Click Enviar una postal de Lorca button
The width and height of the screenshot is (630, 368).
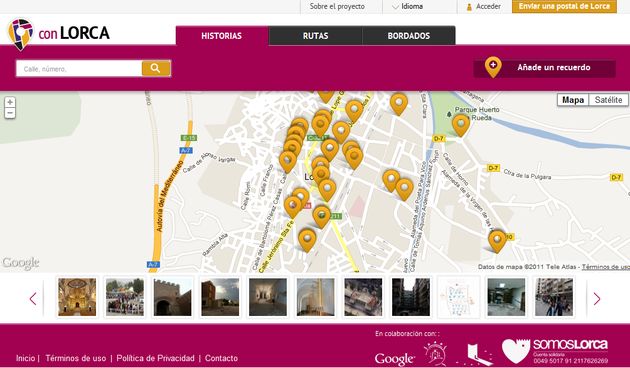(564, 6)
